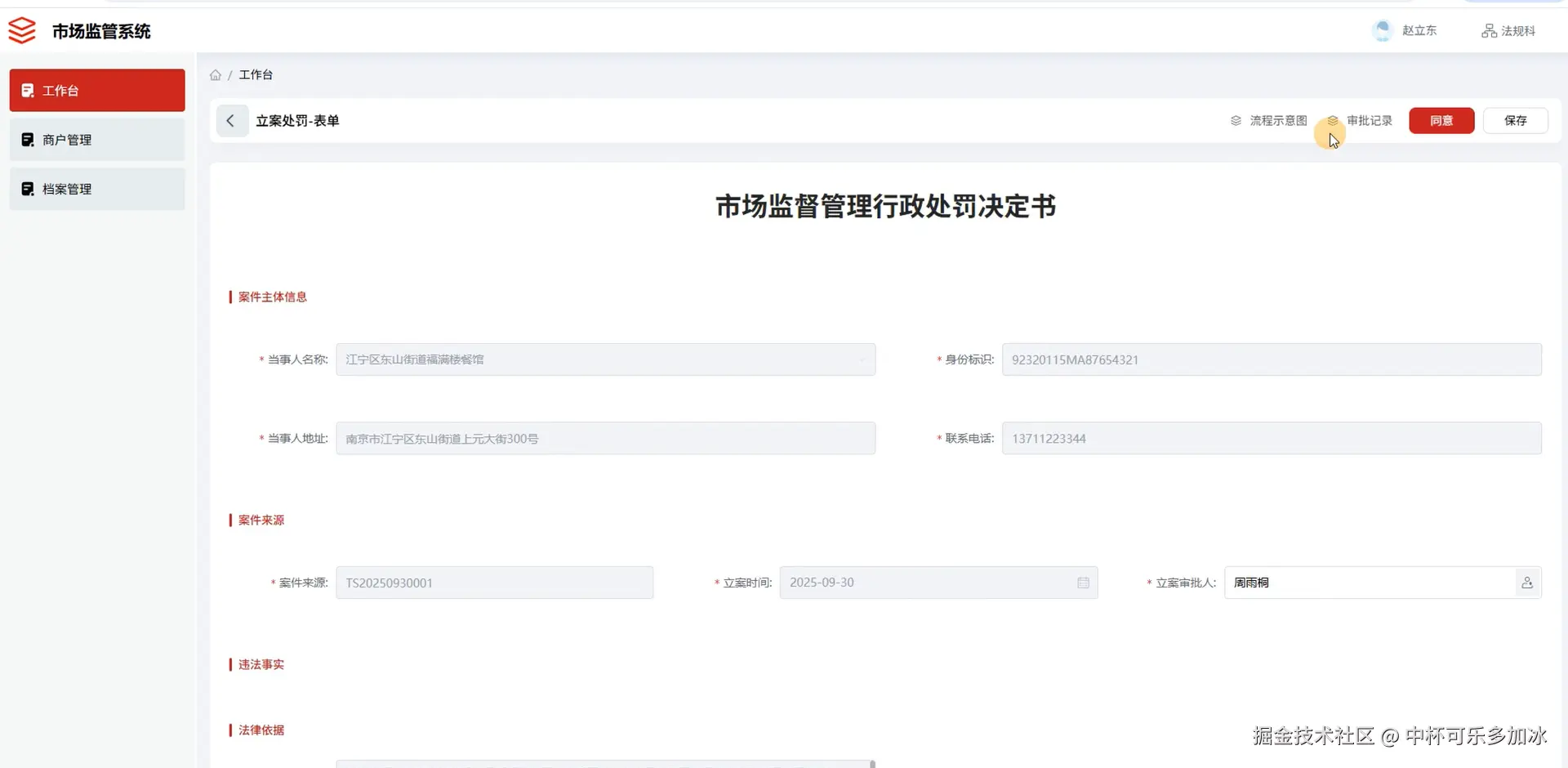This screenshot has height=768, width=1568.
Task: Open the 立案时间 date picker field
Action: click(x=938, y=583)
